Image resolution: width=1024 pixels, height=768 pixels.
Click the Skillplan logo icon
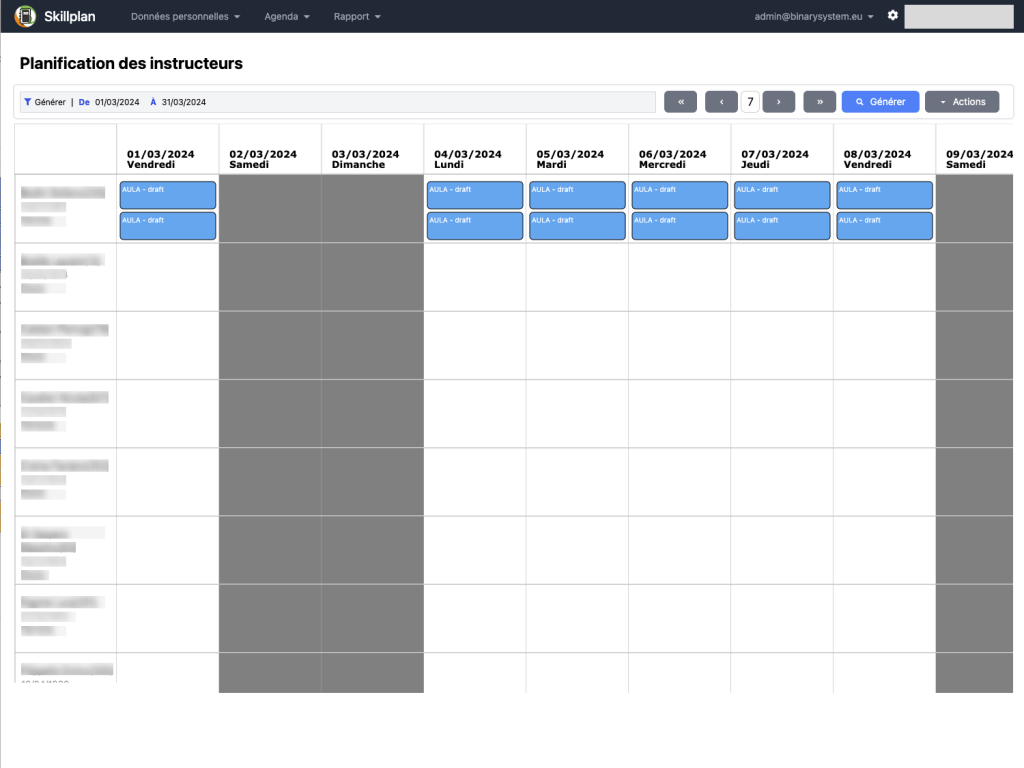pos(25,16)
